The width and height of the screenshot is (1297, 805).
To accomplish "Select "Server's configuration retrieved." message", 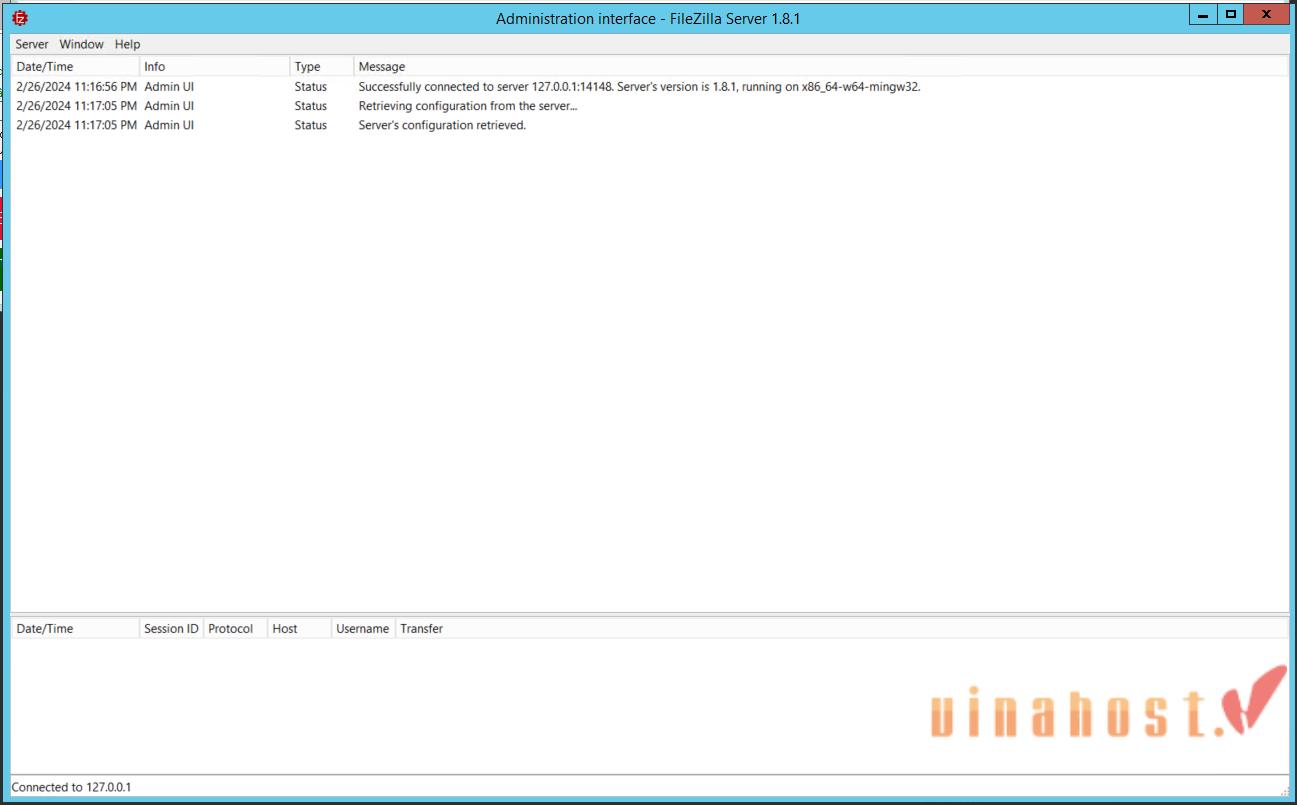I will coord(442,125).
